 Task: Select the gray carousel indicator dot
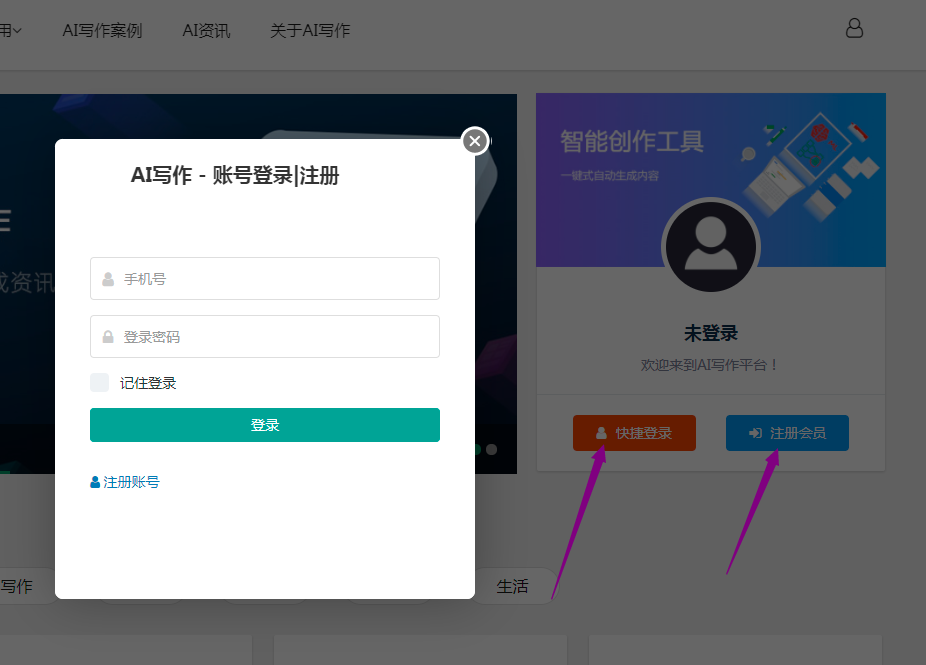tap(491, 449)
